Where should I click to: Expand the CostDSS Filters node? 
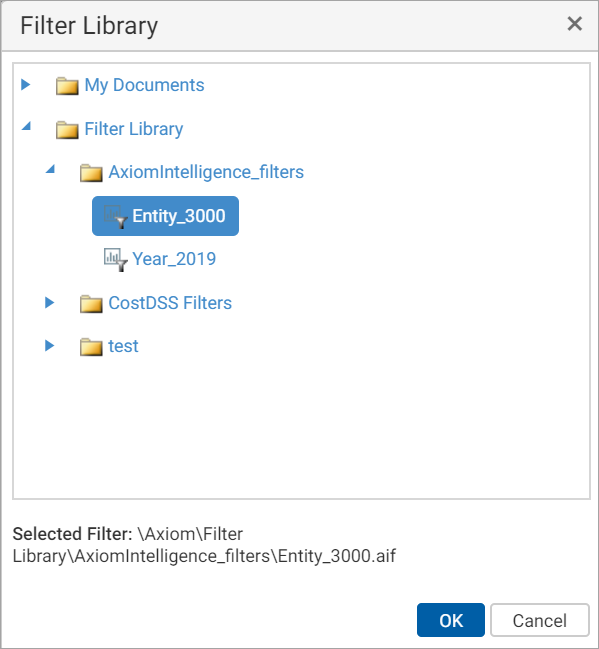pos(50,302)
